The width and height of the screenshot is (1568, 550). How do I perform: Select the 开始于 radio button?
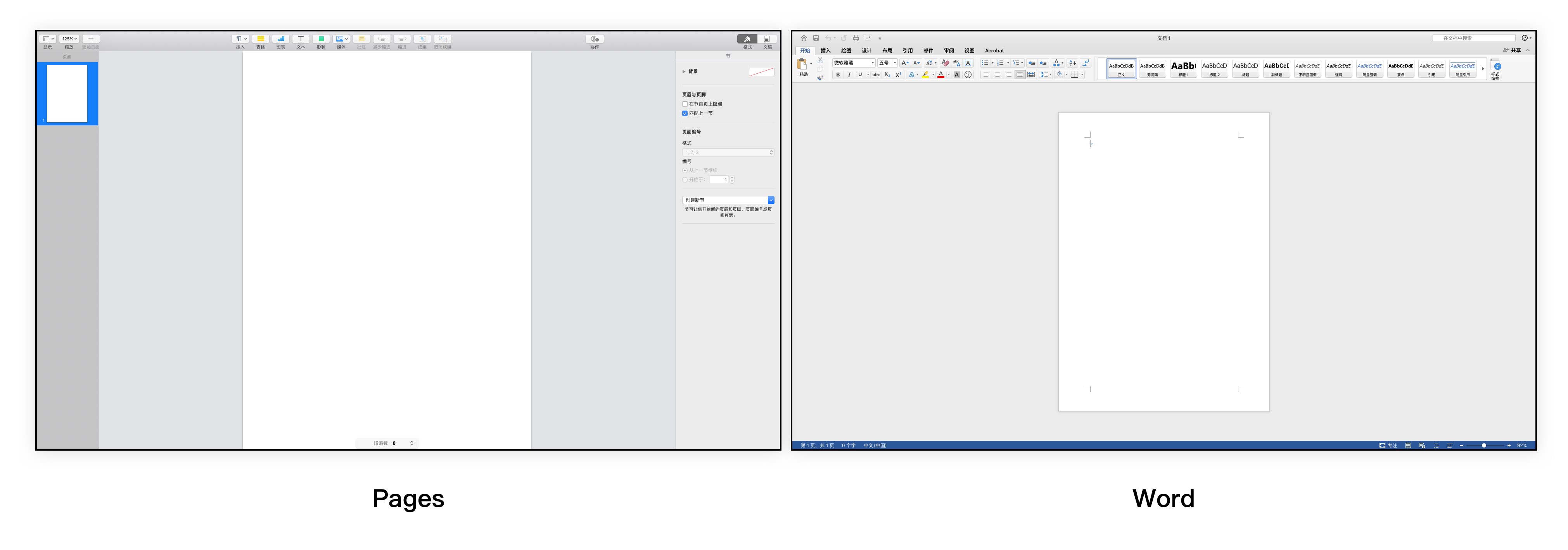[x=685, y=180]
